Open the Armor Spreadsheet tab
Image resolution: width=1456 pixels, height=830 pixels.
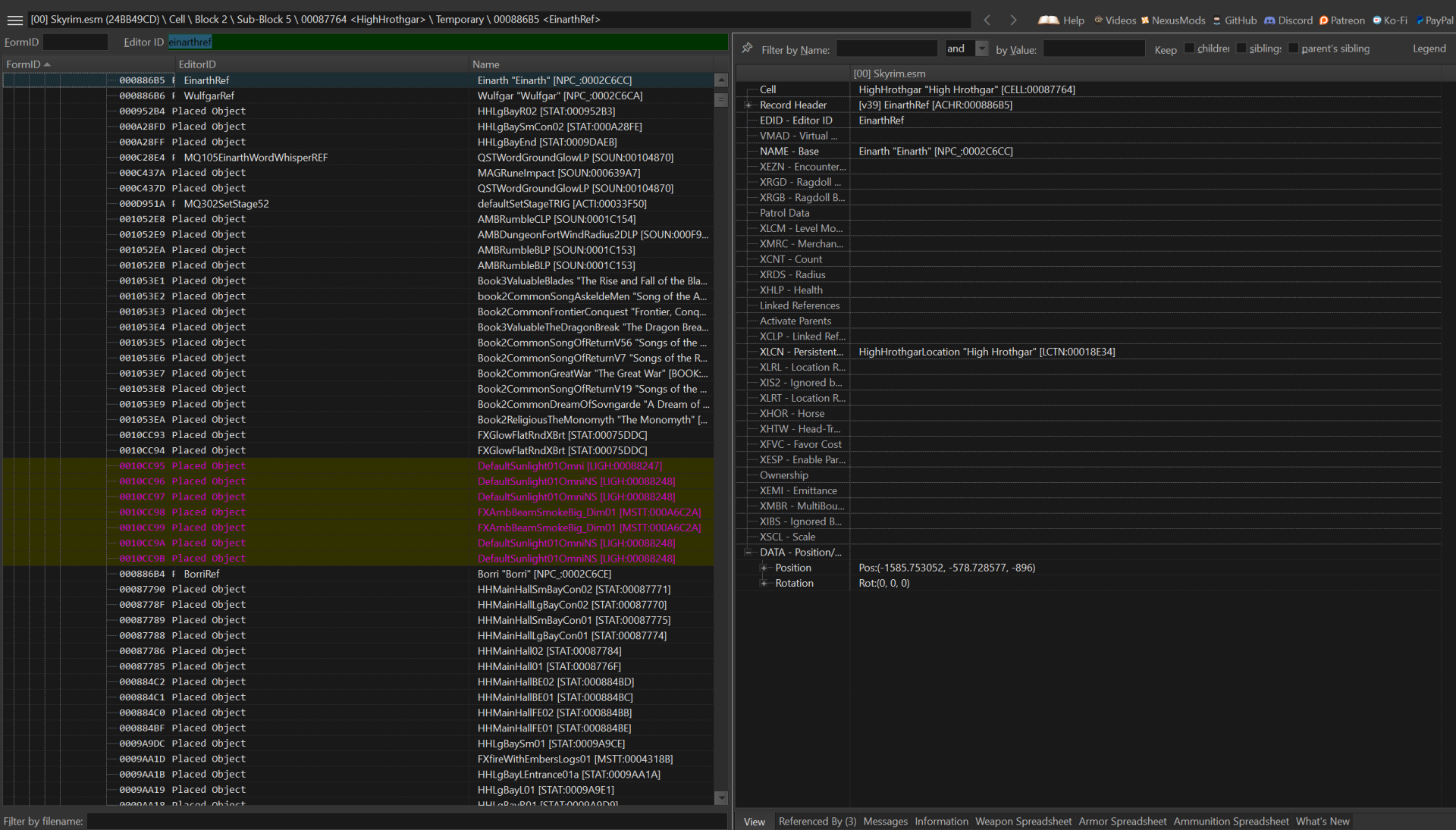point(1122,822)
